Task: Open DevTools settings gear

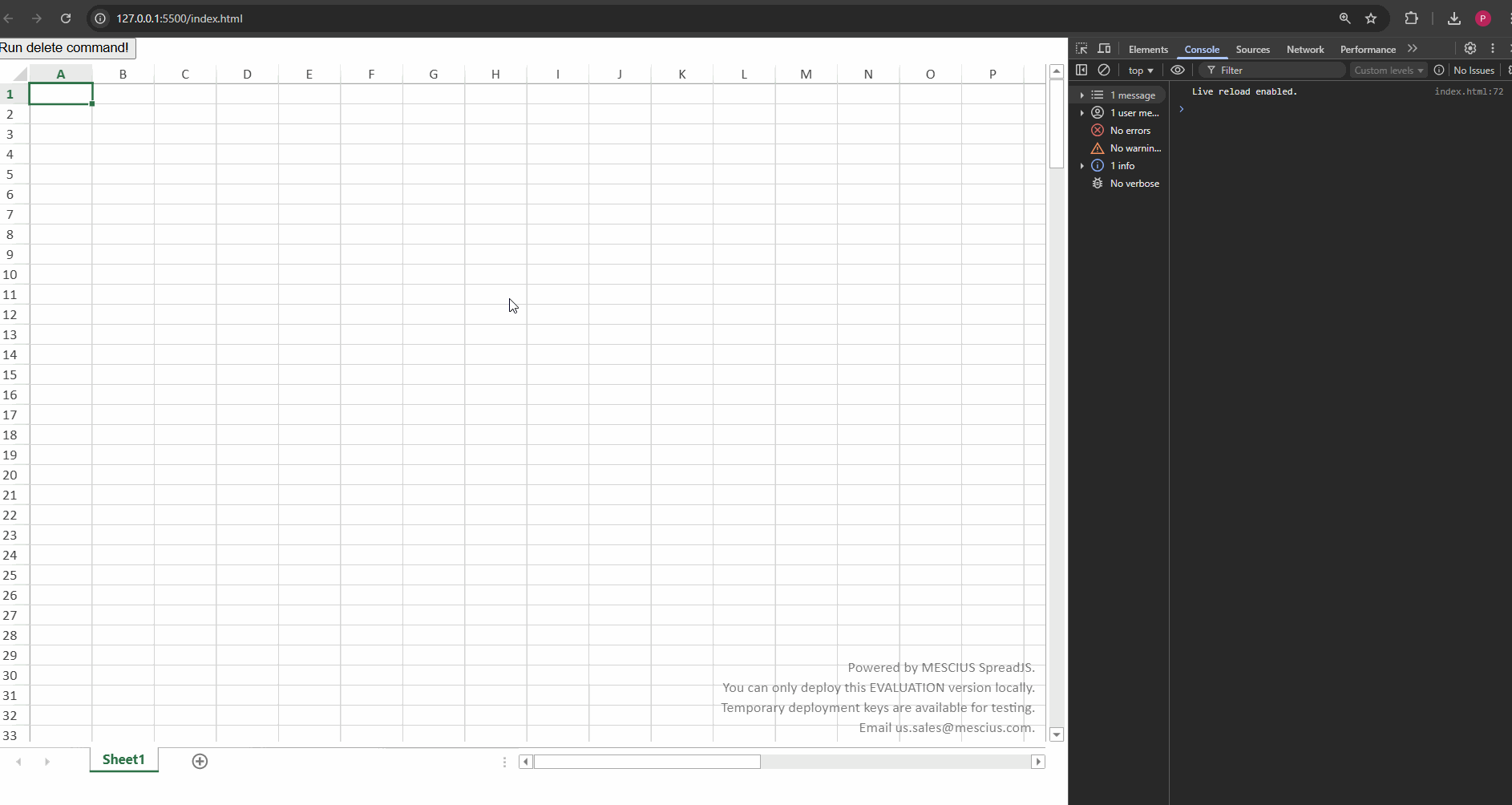Action: [1470, 49]
